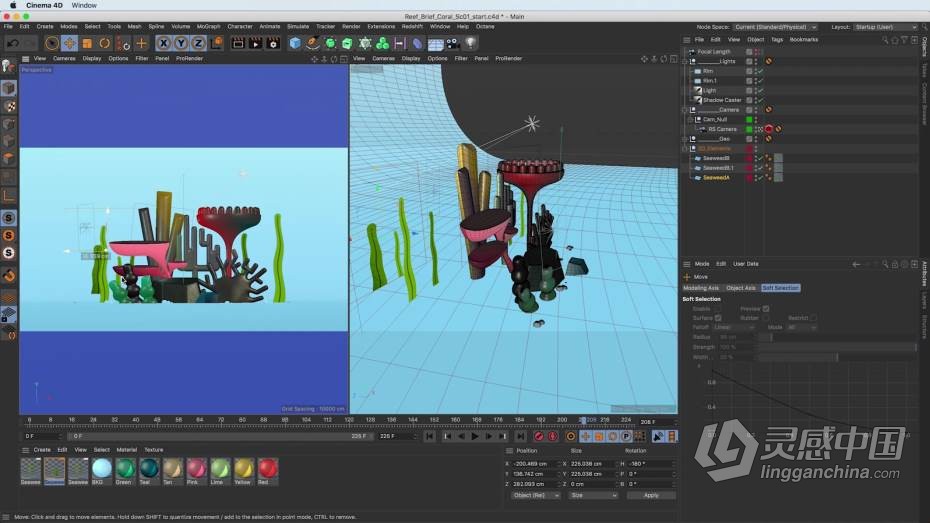This screenshot has height=523, width=930.
Task: Toggle the X axis lock
Action: tap(163, 43)
